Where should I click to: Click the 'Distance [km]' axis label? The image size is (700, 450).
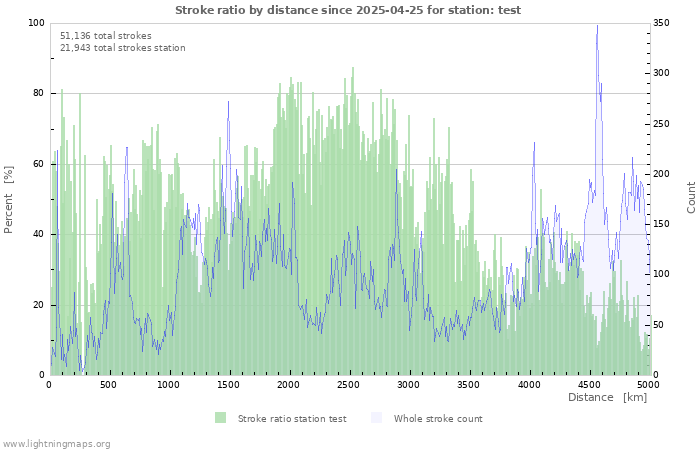[608, 397]
